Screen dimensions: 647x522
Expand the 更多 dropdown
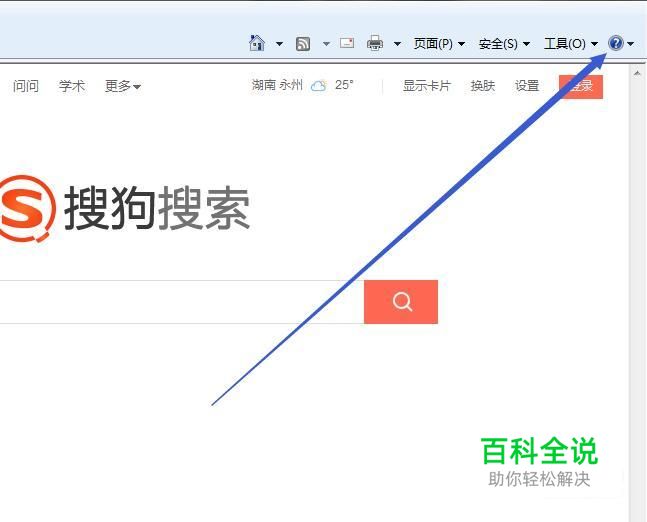coord(123,86)
